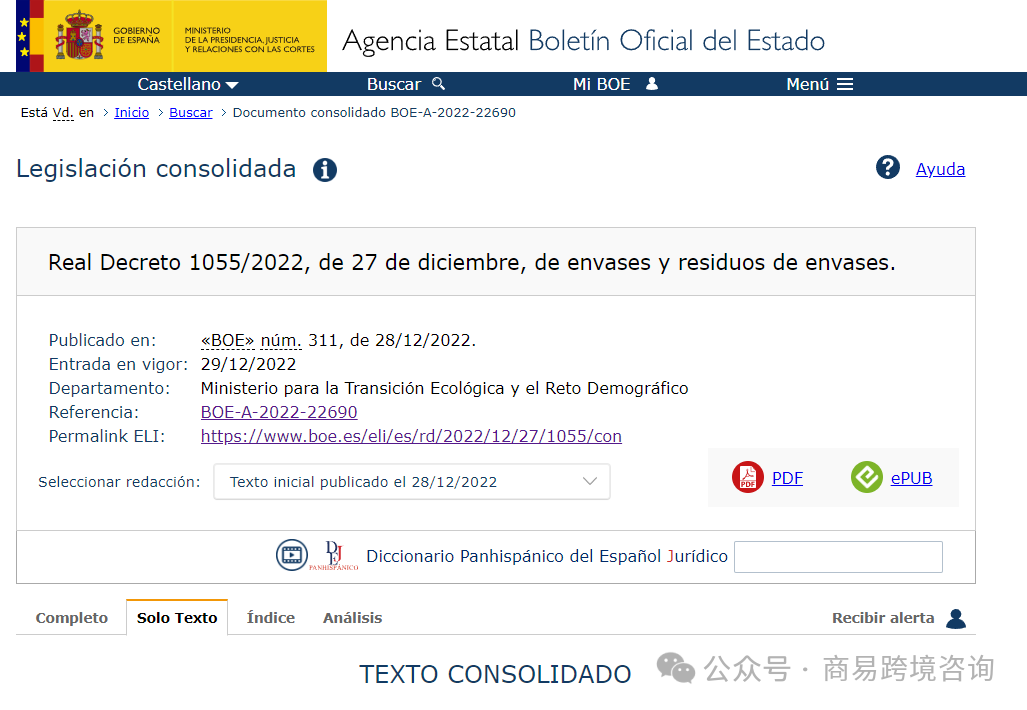Switch to the Completo tab

click(x=71, y=618)
